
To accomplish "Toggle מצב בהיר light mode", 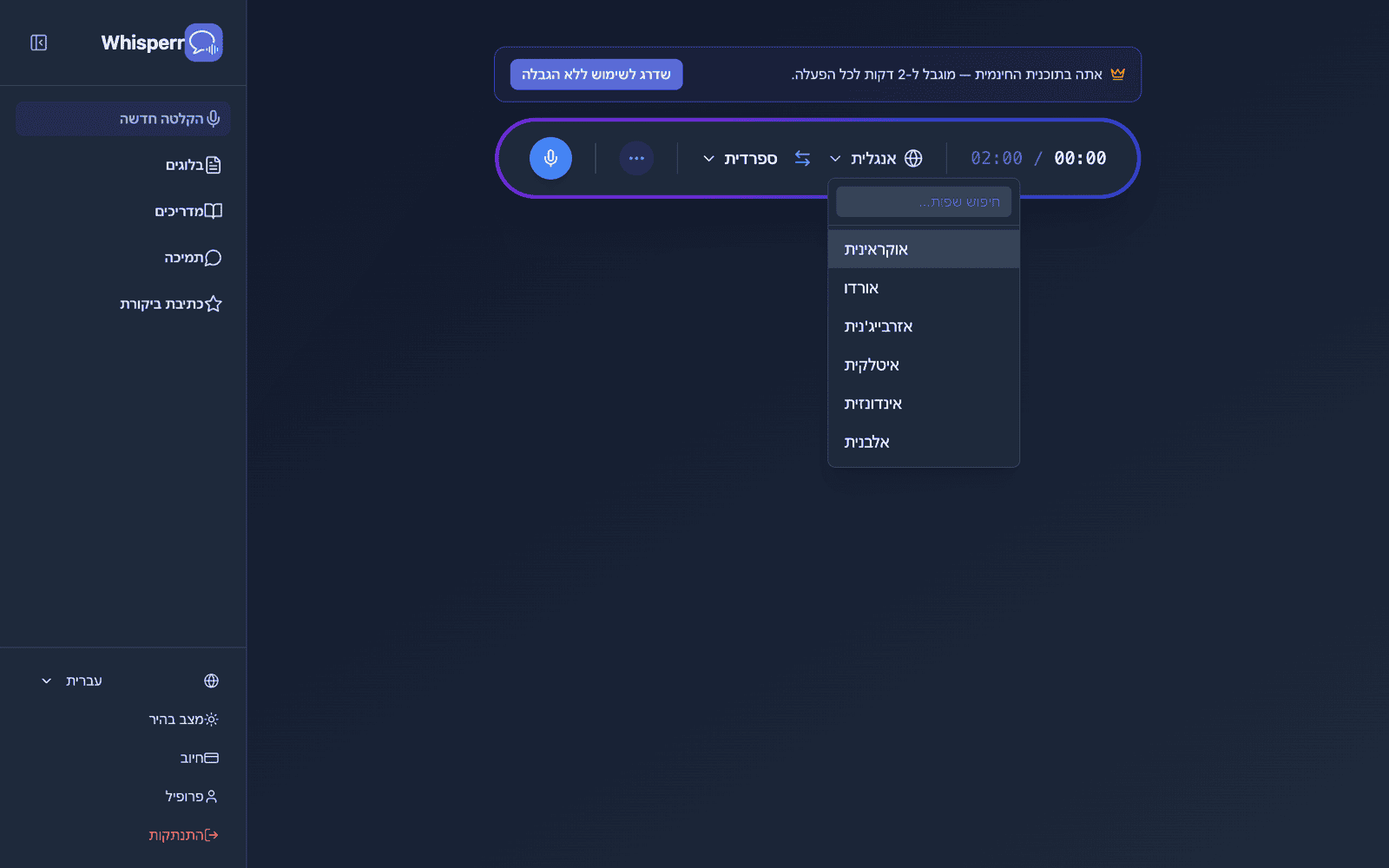I will click(183, 720).
